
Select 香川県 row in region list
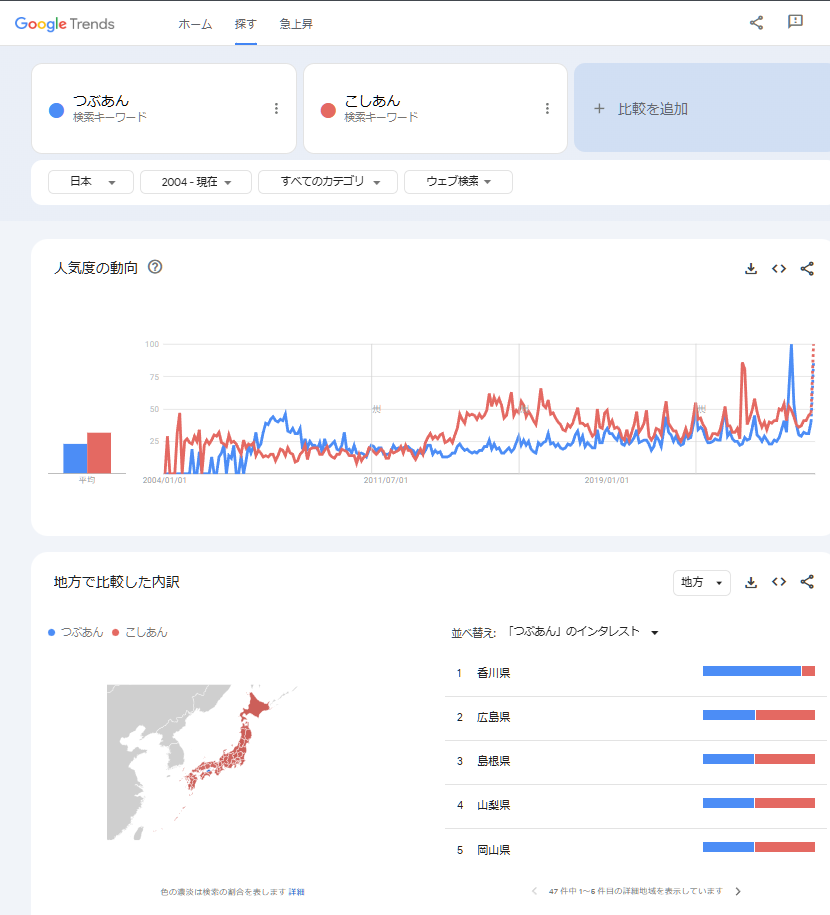click(x=494, y=673)
